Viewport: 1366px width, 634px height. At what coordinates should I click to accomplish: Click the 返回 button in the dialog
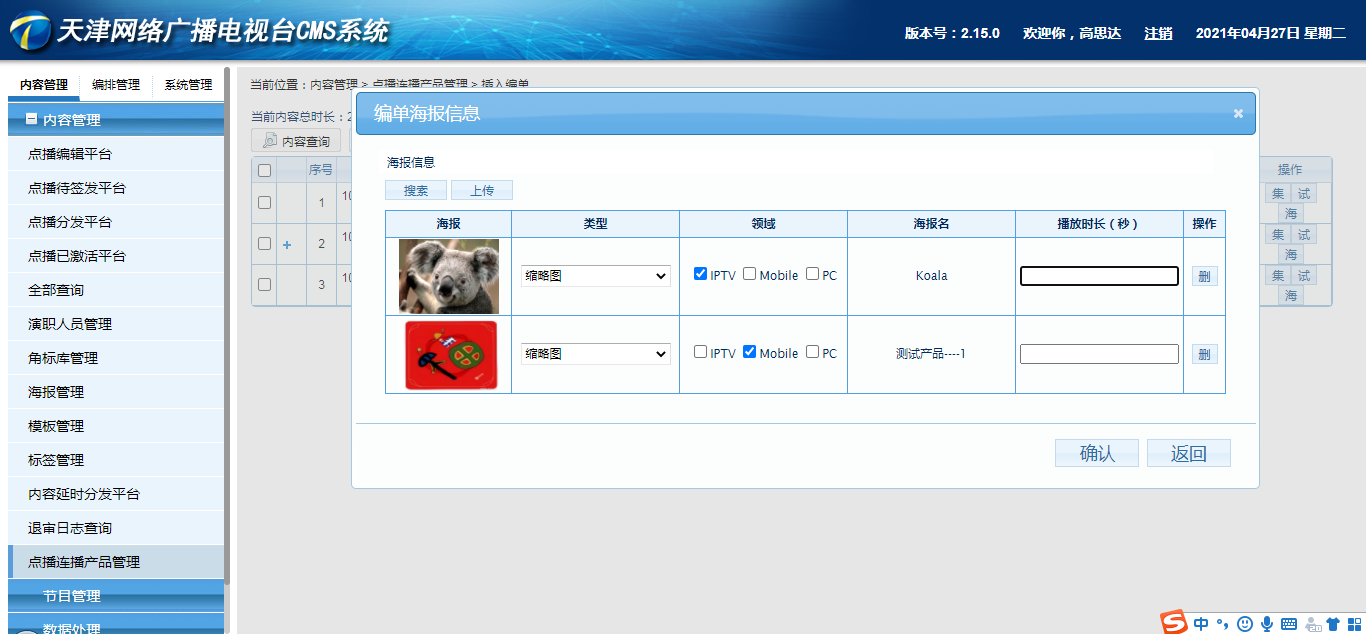pos(1189,453)
